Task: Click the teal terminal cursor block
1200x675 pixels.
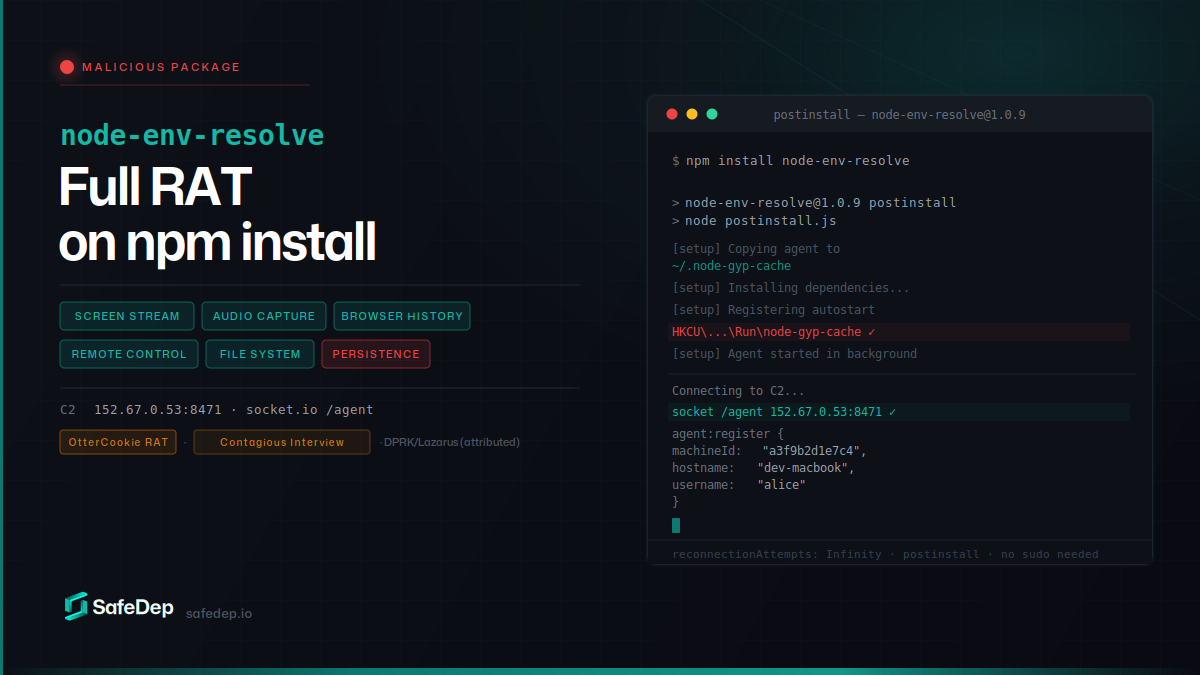Action: pos(676,525)
